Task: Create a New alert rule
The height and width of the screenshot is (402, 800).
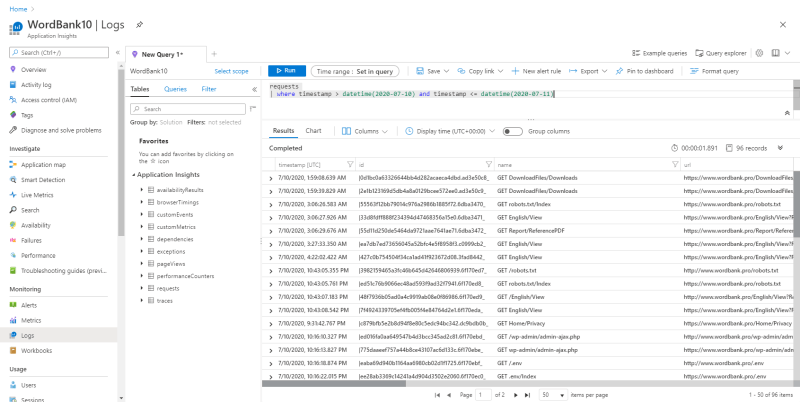Action: (x=536, y=71)
